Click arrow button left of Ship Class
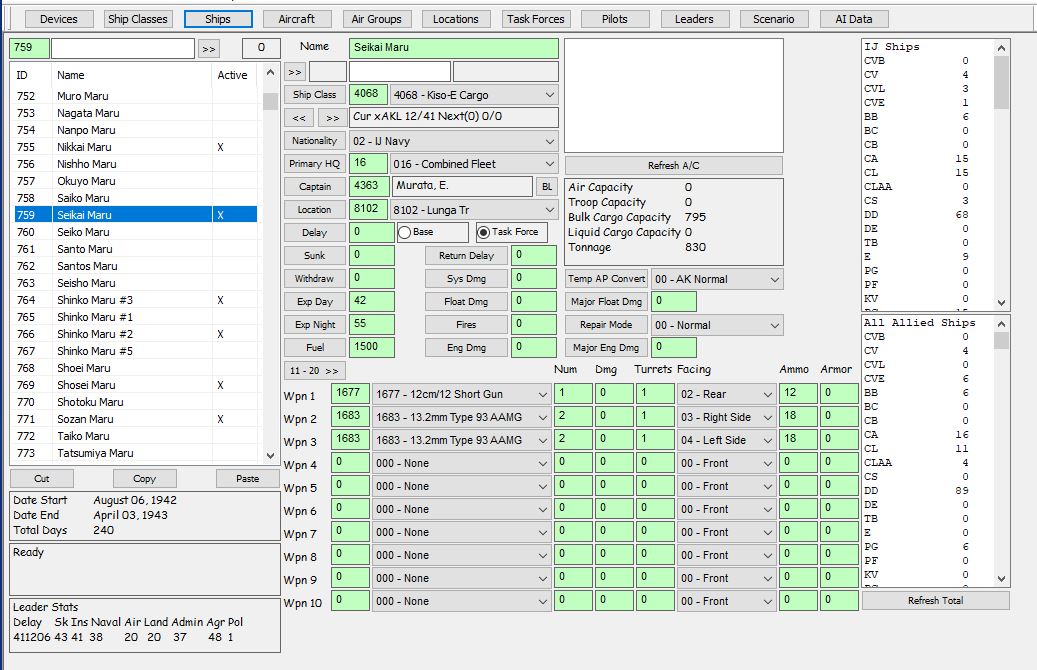Viewport: 1037px width, 670px height. 295,72
